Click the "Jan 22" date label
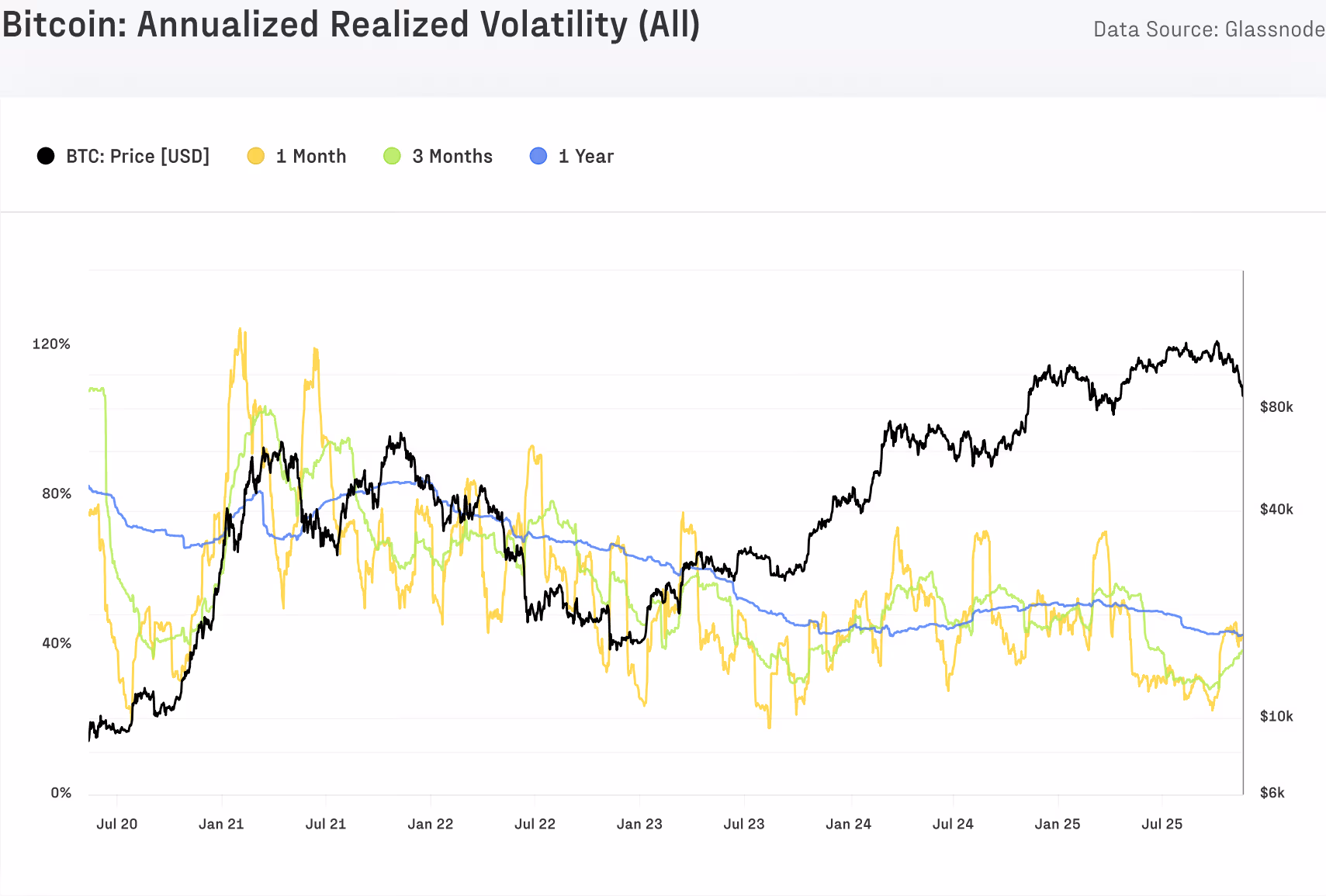Image resolution: width=1326 pixels, height=896 pixels. tap(431, 824)
